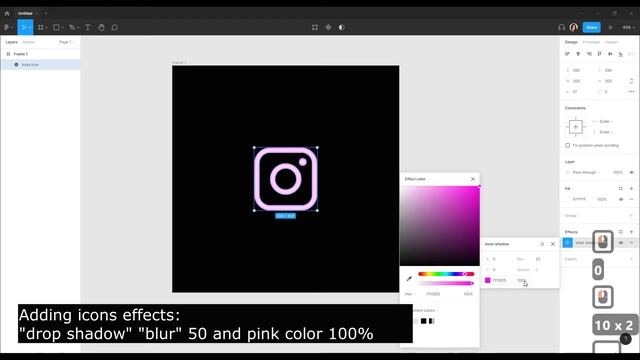Click the Present play icon
Screen dimensions: 640x360
(611, 27)
